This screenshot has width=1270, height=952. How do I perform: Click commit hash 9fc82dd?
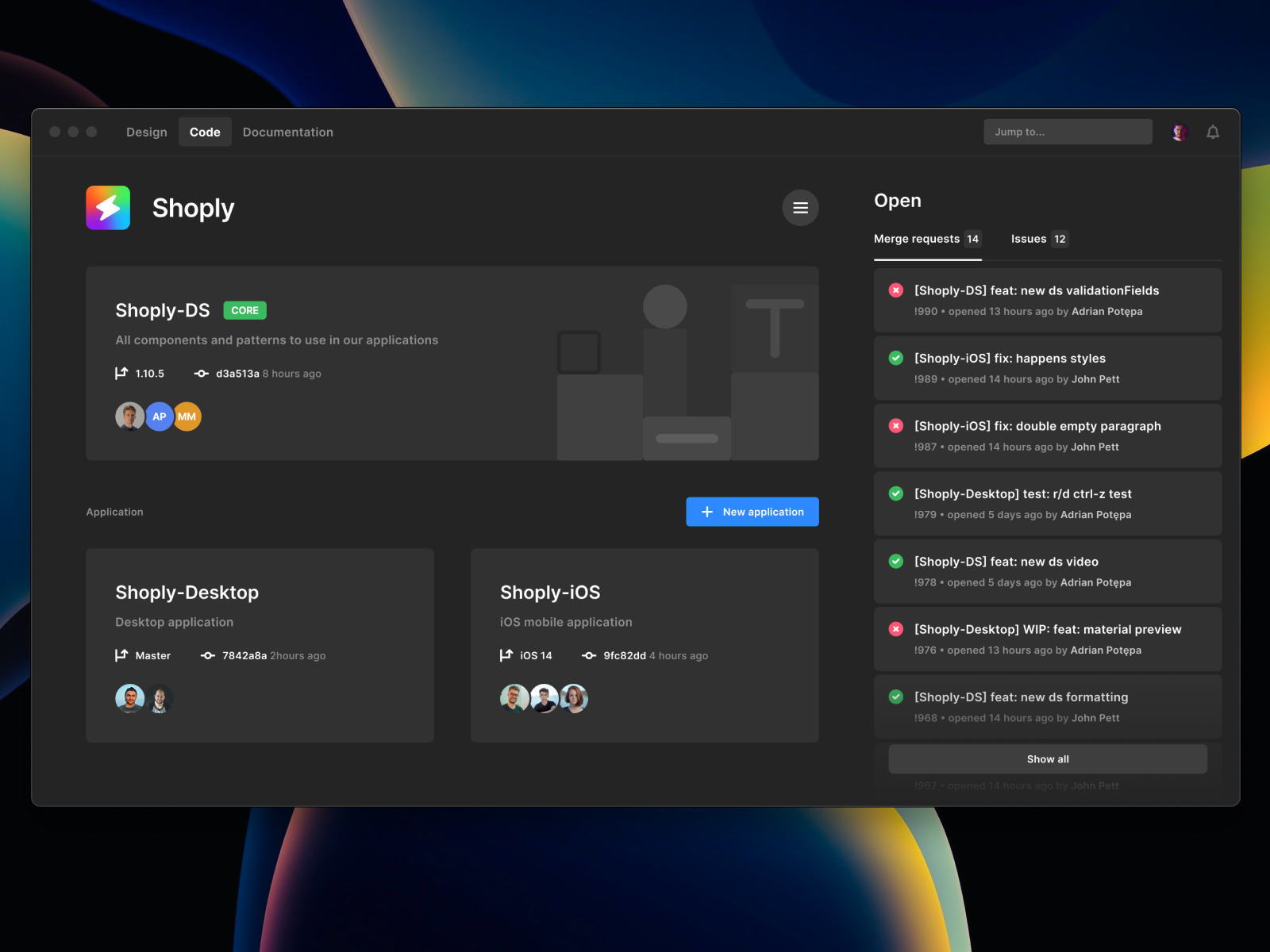pos(625,655)
